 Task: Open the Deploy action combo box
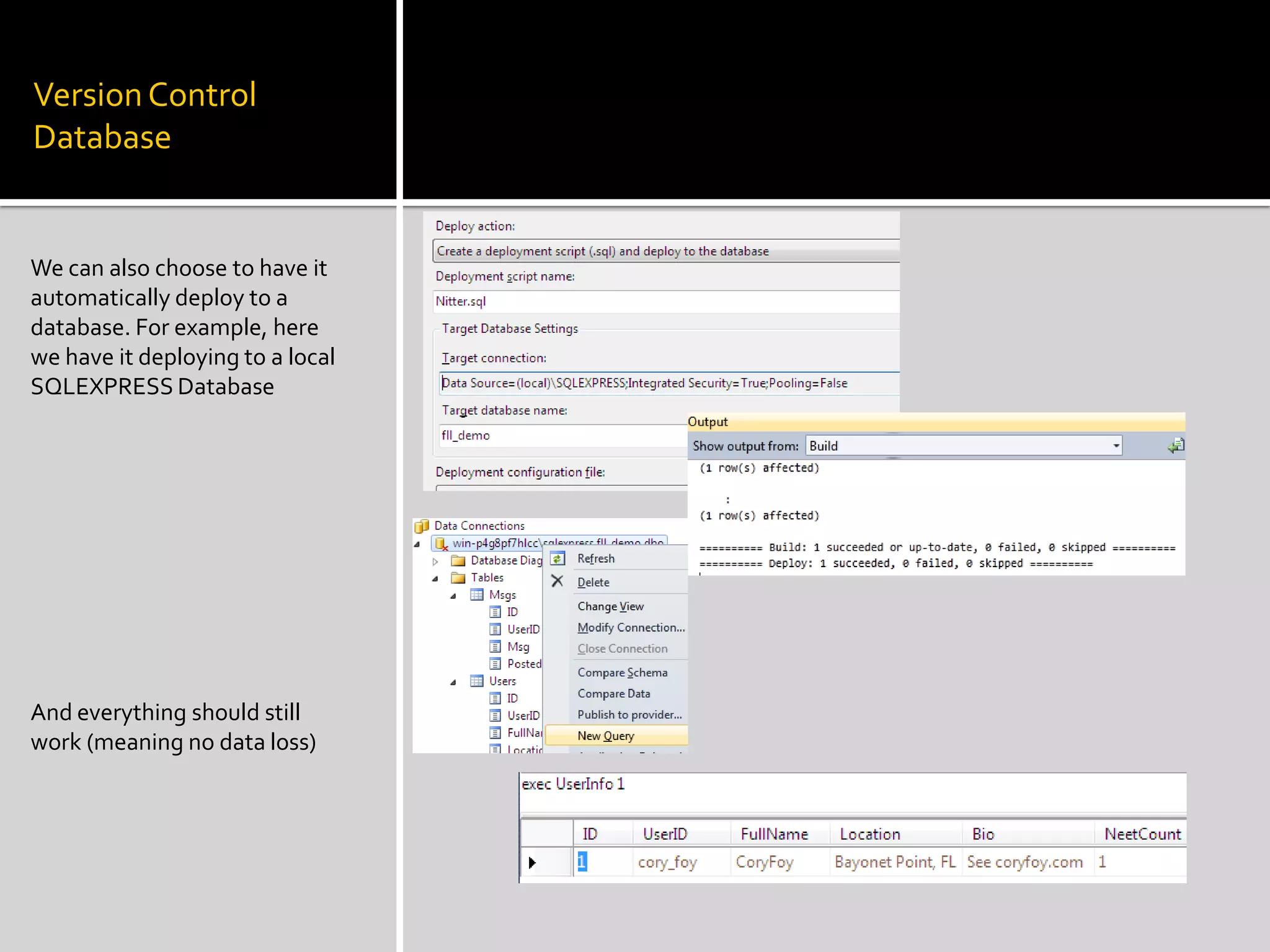pyautogui.click(x=666, y=251)
